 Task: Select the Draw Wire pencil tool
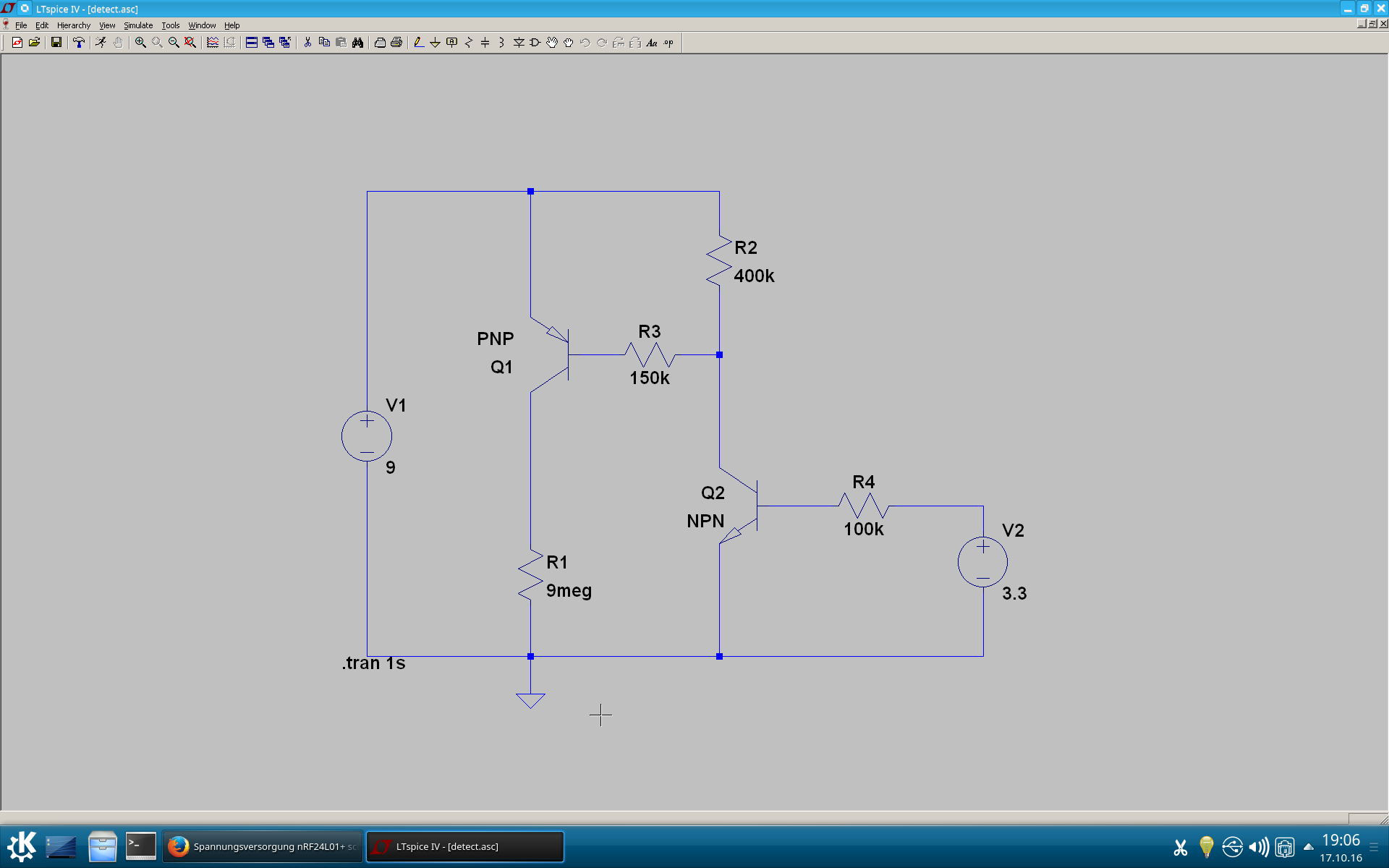[x=418, y=43]
